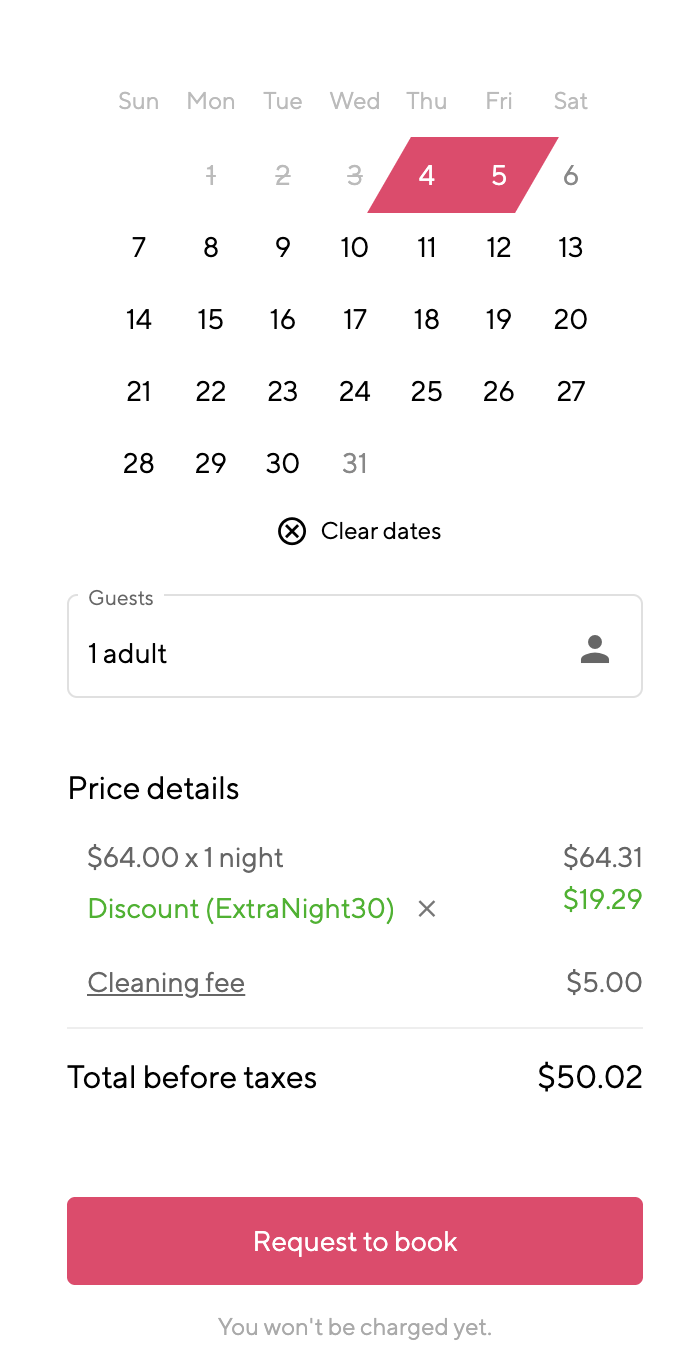The width and height of the screenshot is (674, 1360).
Task: Select the highlighted date 5
Action: [499, 176]
